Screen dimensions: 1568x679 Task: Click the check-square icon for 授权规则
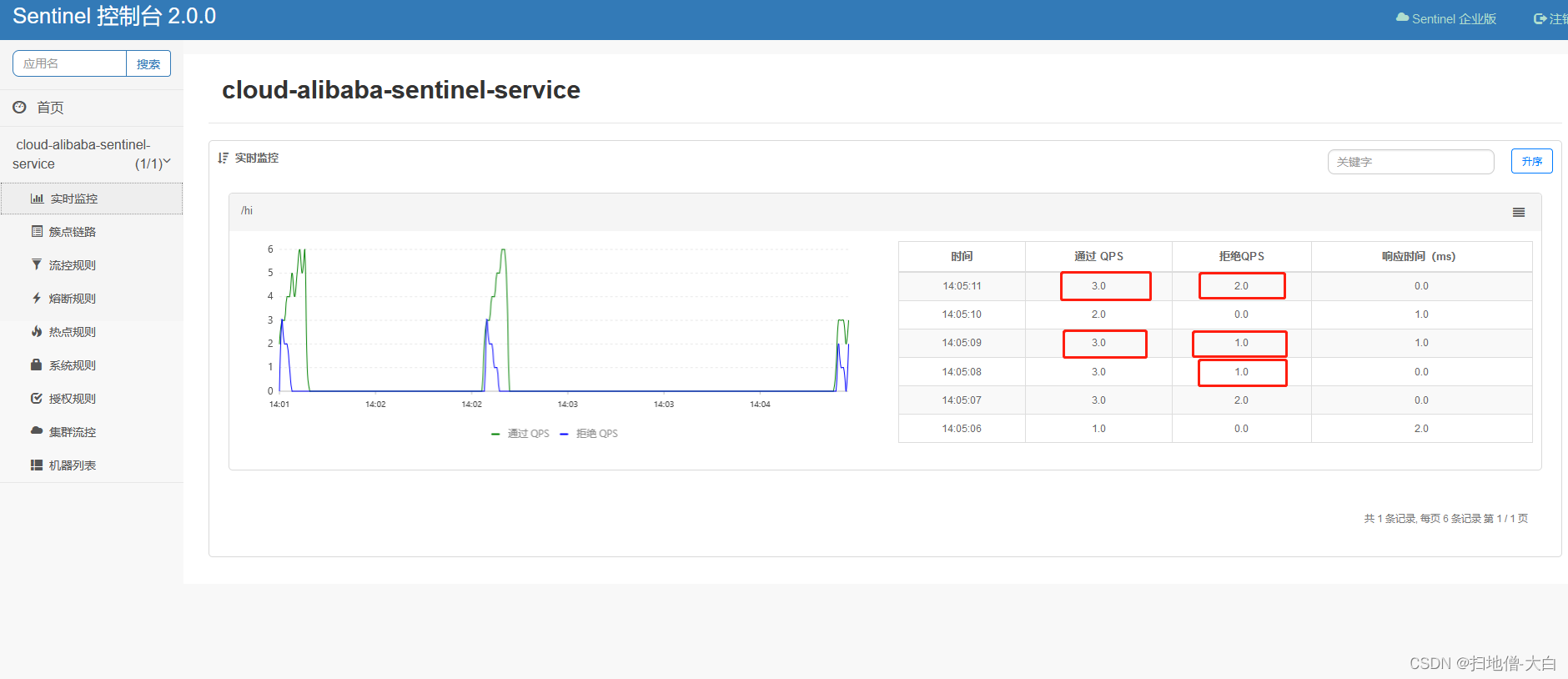click(37, 398)
